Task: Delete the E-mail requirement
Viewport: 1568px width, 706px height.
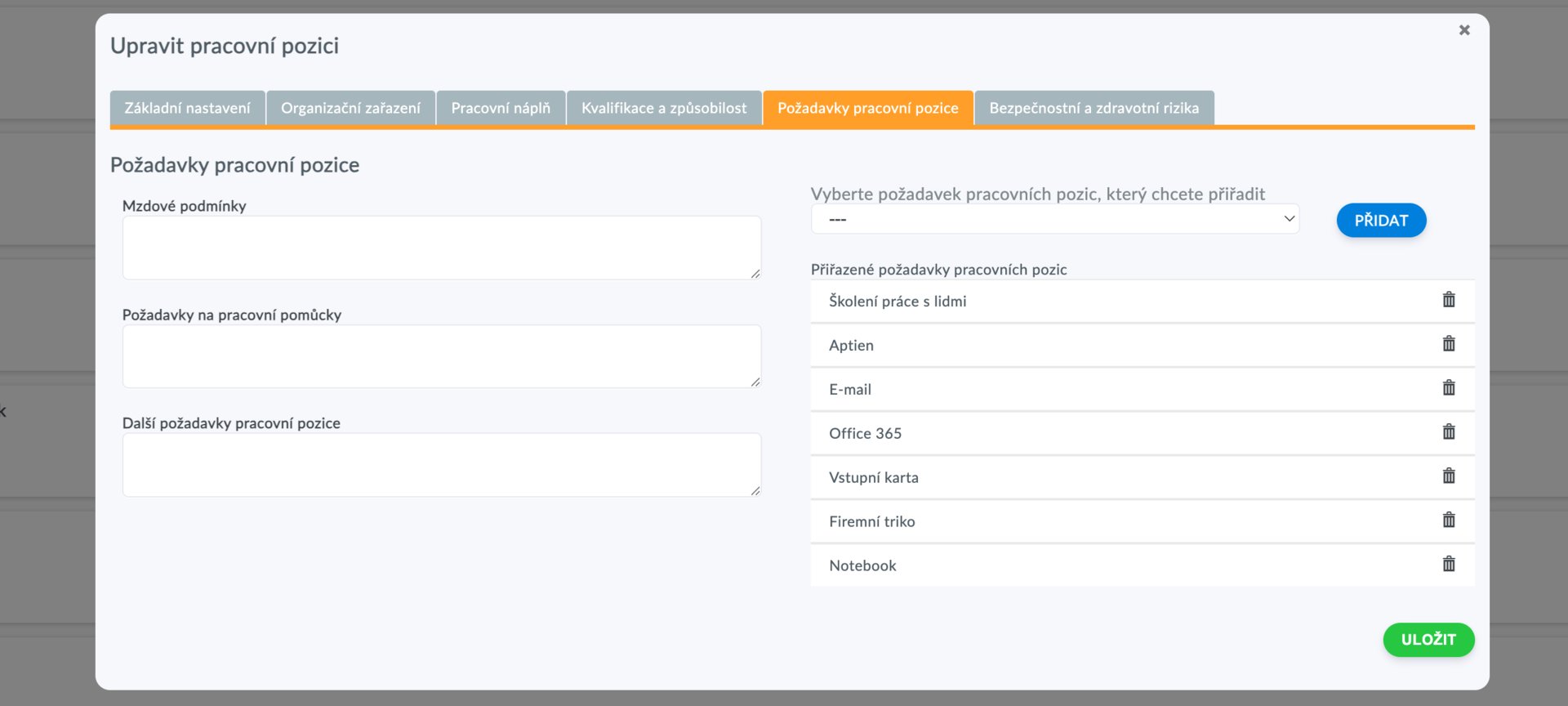Action: coord(1449,388)
